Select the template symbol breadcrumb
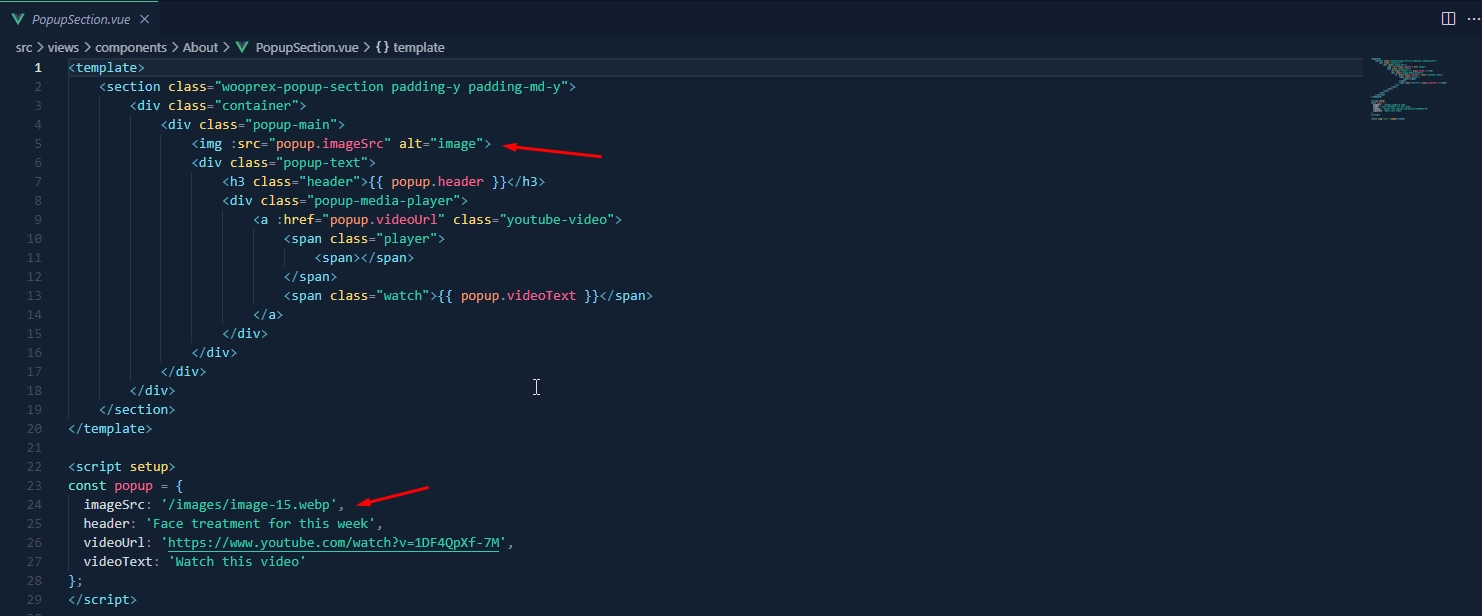The height and width of the screenshot is (616, 1482). (418, 47)
